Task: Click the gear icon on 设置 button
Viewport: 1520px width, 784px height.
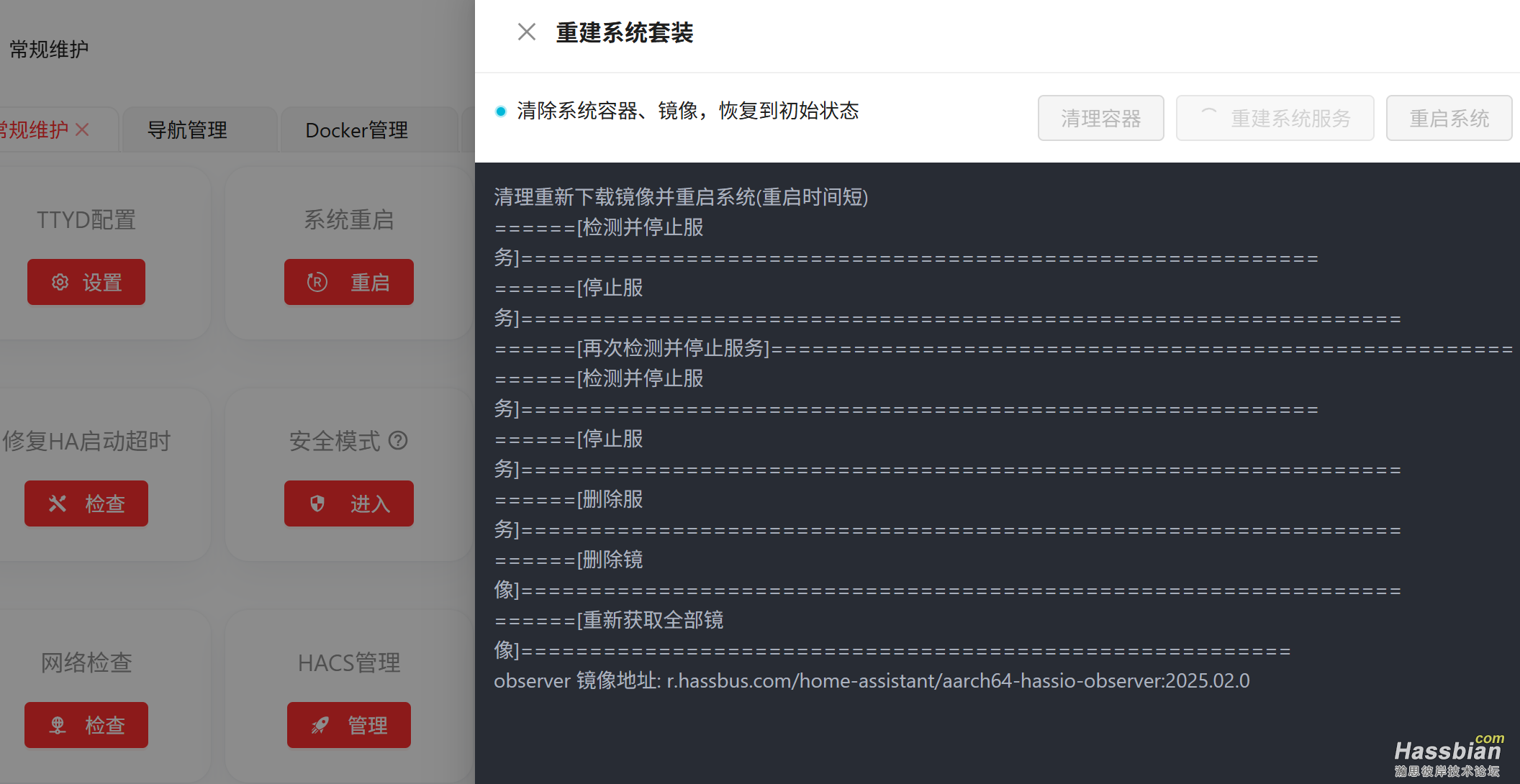Action: pyautogui.click(x=60, y=282)
